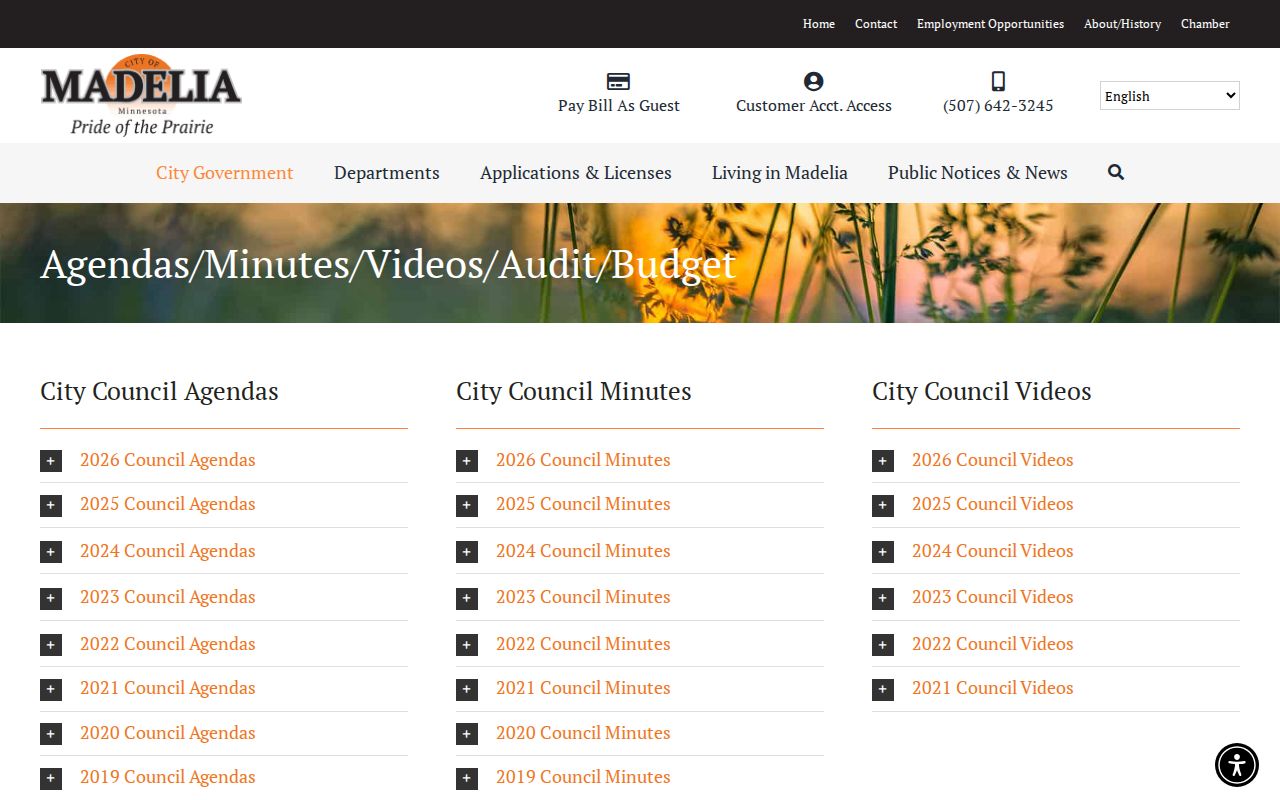Screen dimensions: 1280x800
Task: Click plus icon beside 2023 Council Minutes
Action: pyautogui.click(x=467, y=598)
